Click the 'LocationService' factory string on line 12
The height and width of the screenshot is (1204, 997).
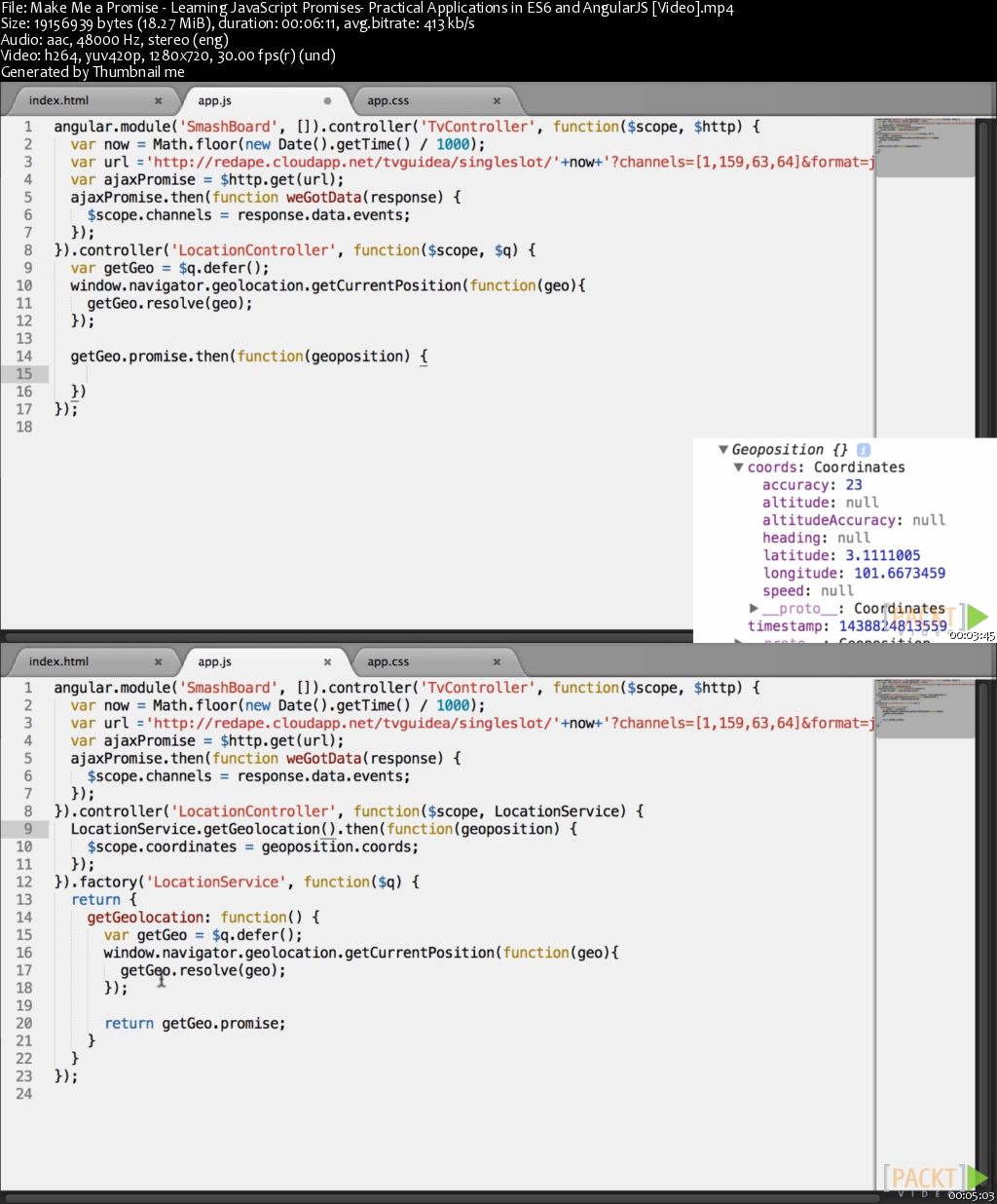point(215,882)
